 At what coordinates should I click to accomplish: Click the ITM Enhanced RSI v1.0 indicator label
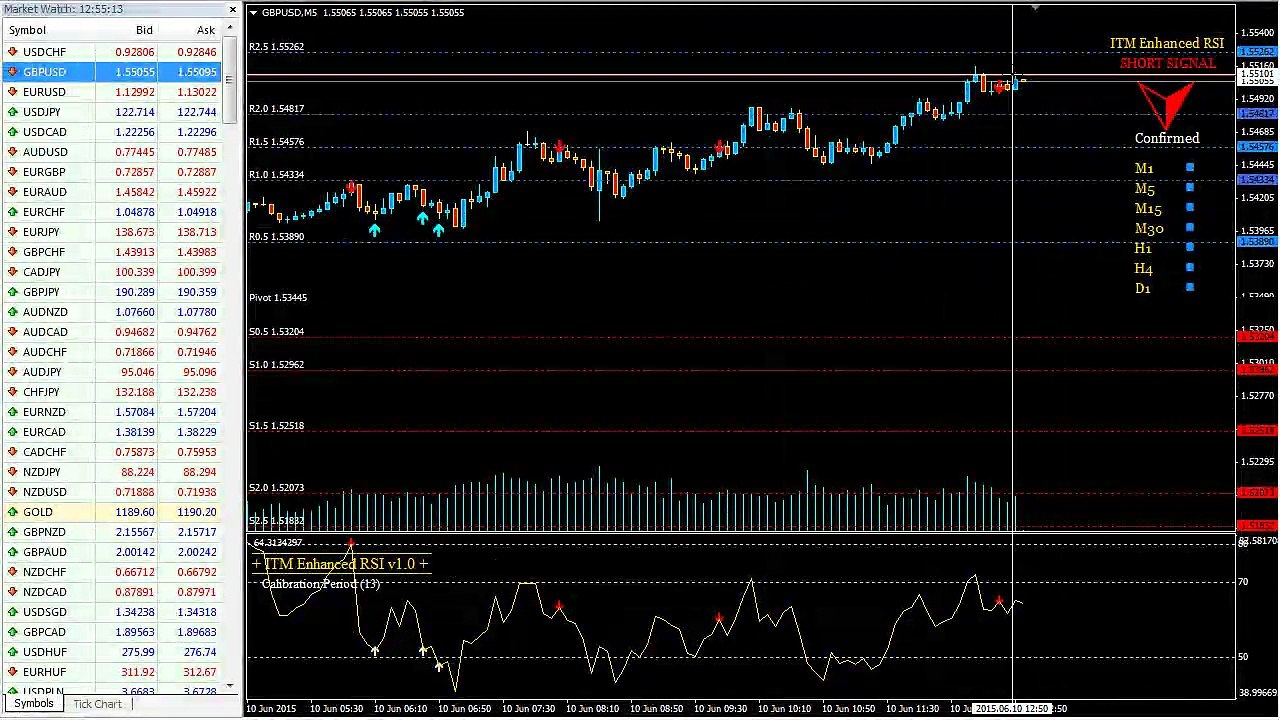click(341, 564)
